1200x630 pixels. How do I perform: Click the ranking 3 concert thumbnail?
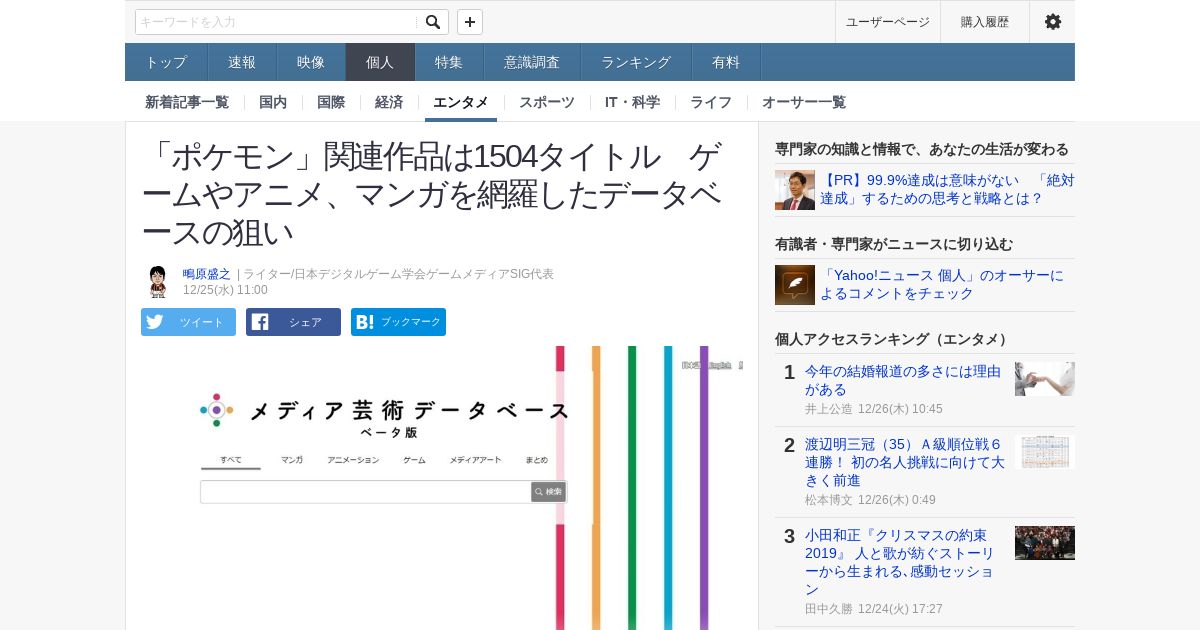1045,543
